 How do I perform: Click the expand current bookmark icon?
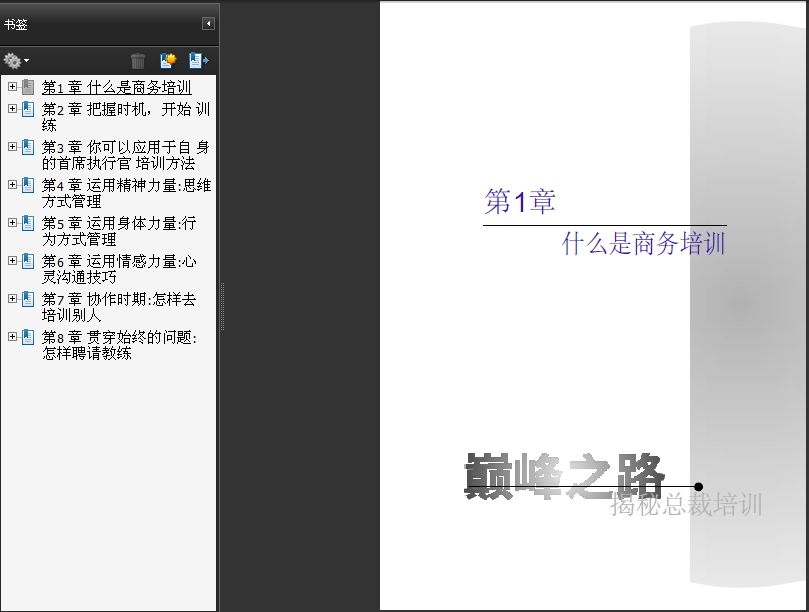click(x=199, y=60)
